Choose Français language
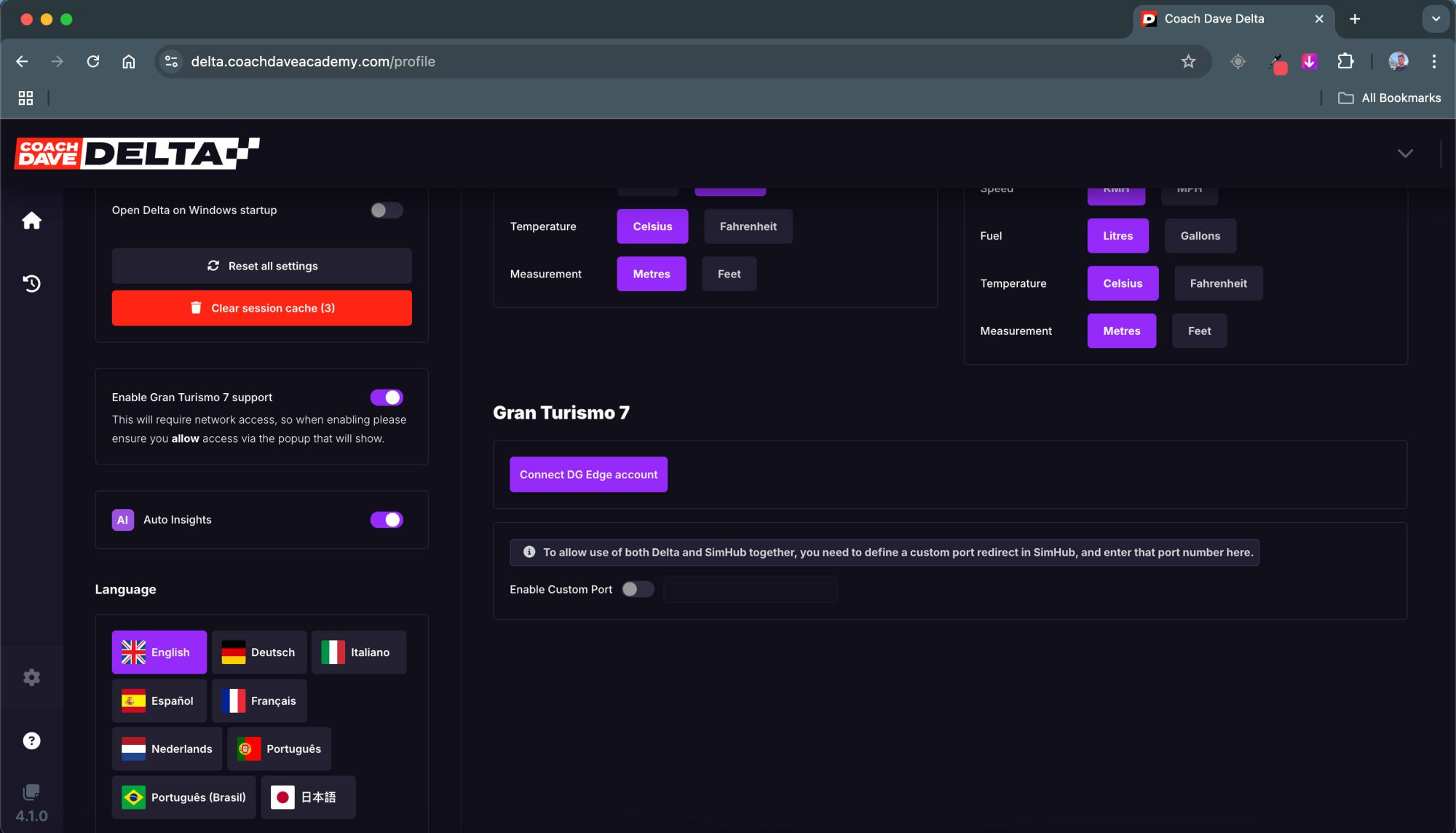This screenshot has width=1456, height=833. tap(259, 700)
